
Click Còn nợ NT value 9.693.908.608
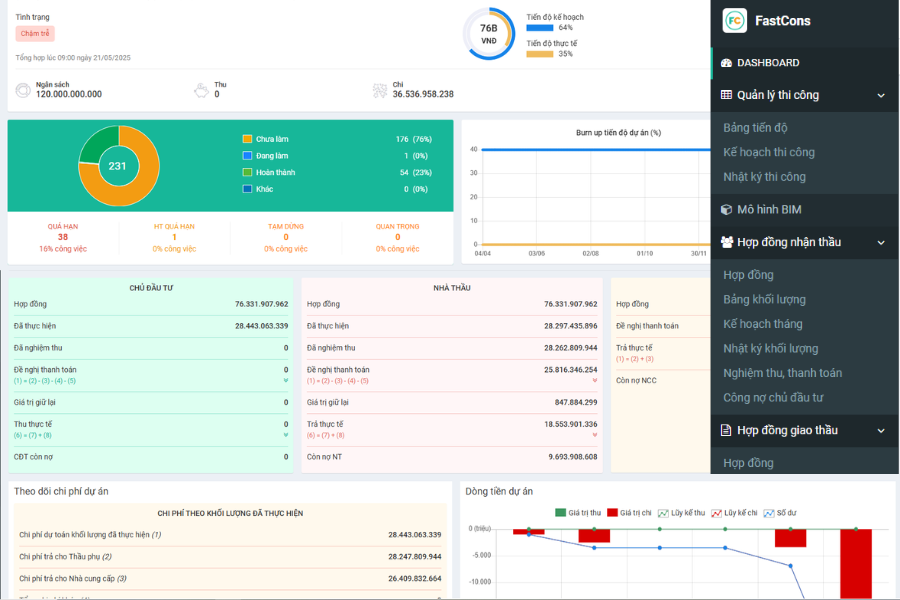(x=572, y=457)
